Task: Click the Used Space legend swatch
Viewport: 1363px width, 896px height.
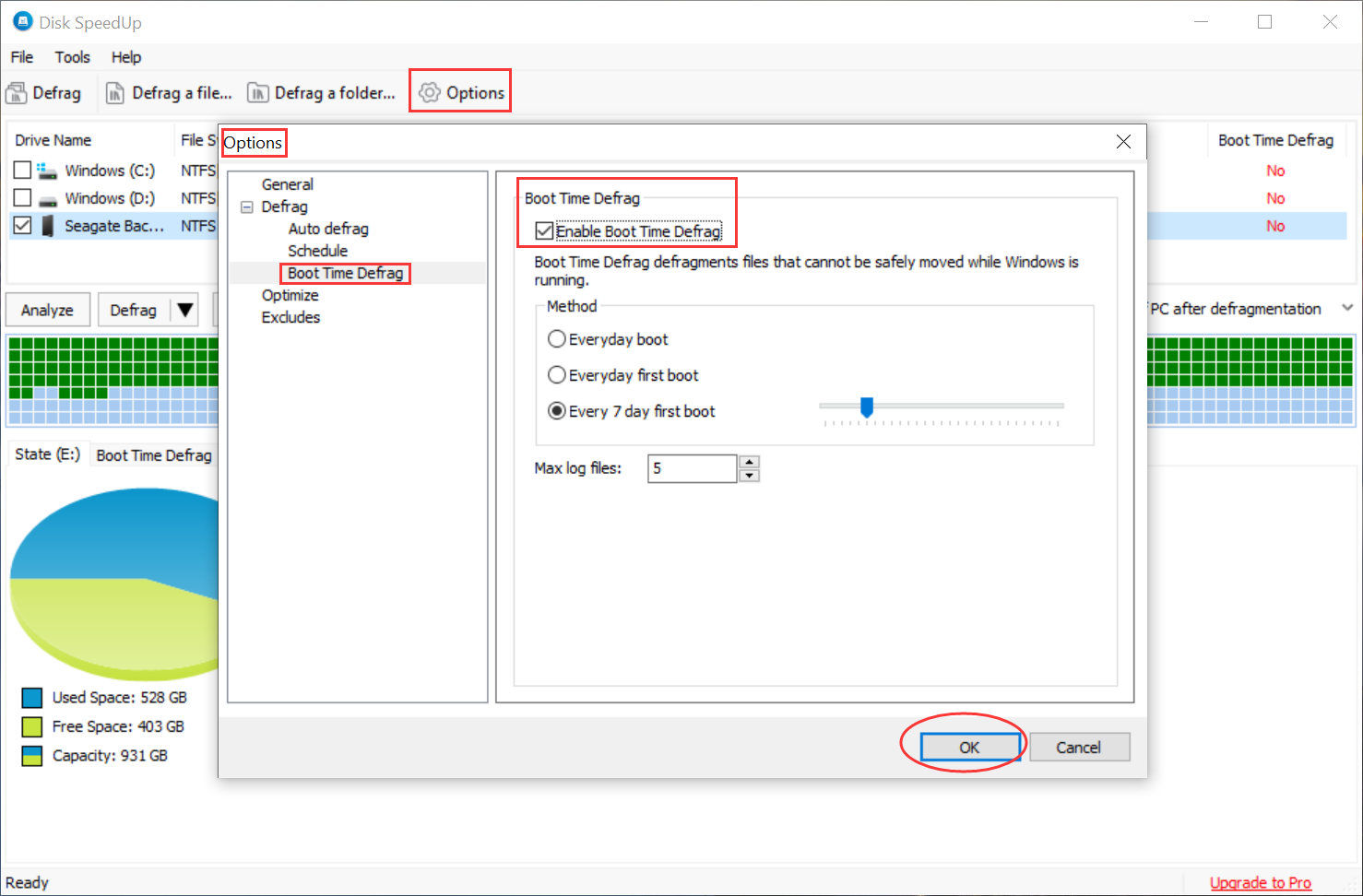Action: tap(32, 697)
